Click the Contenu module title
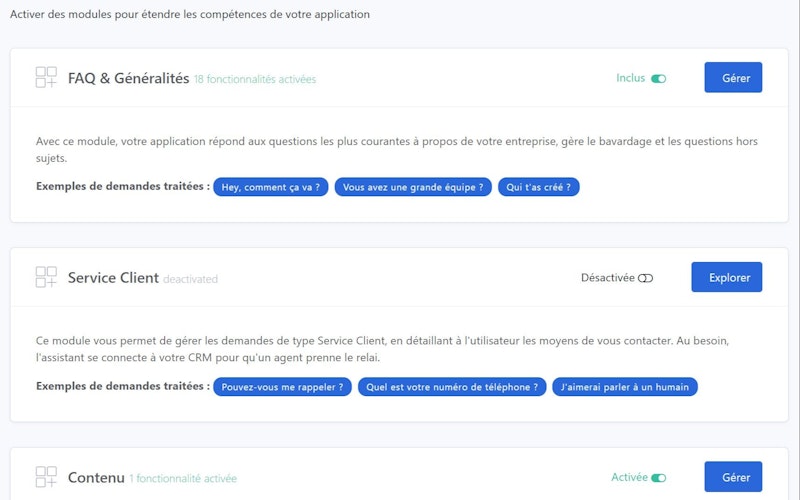This screenshot has width=800, height=500. click(x=95, y=477)
